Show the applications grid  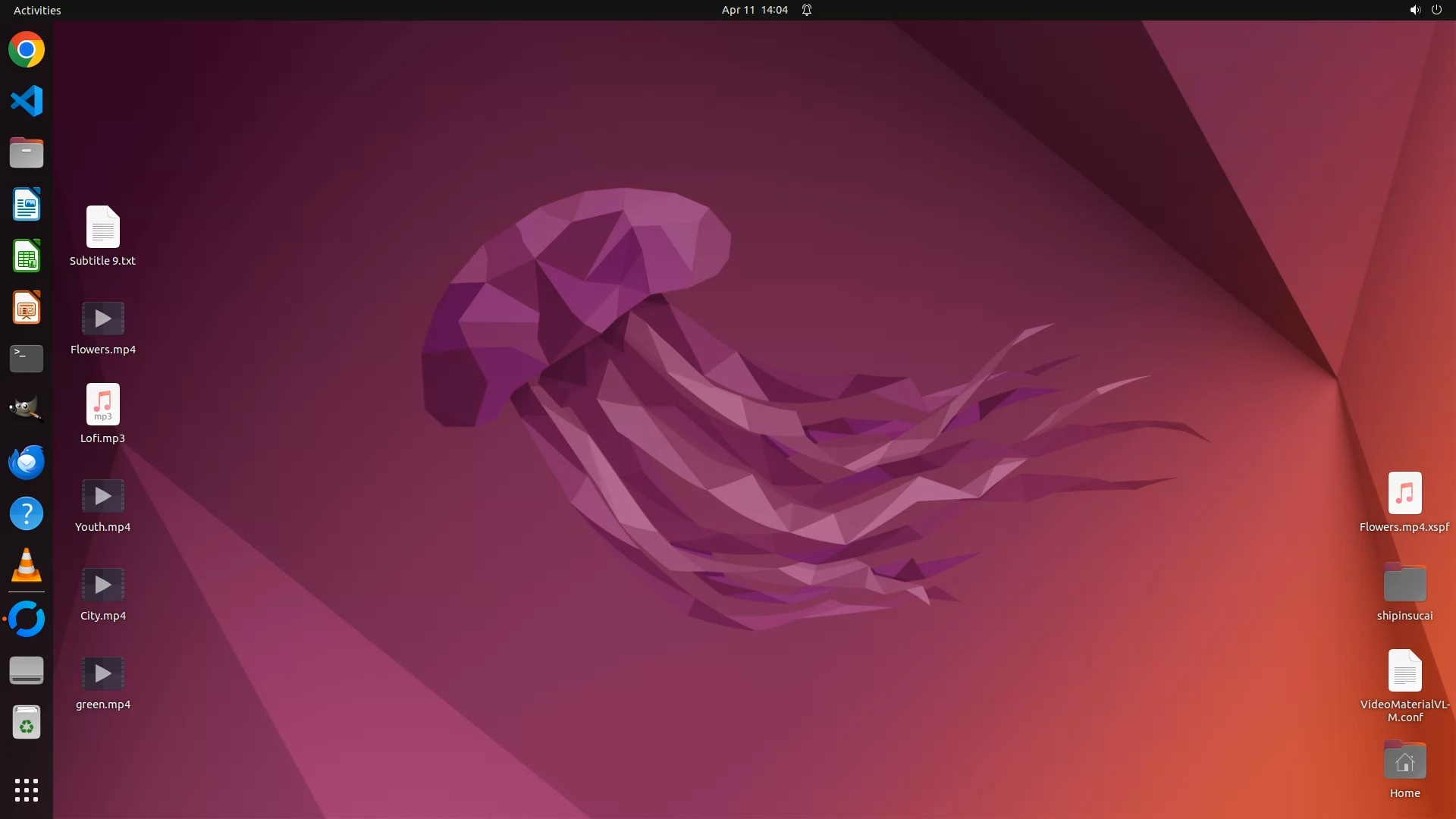pyautogui.click(x=27, y=790)
